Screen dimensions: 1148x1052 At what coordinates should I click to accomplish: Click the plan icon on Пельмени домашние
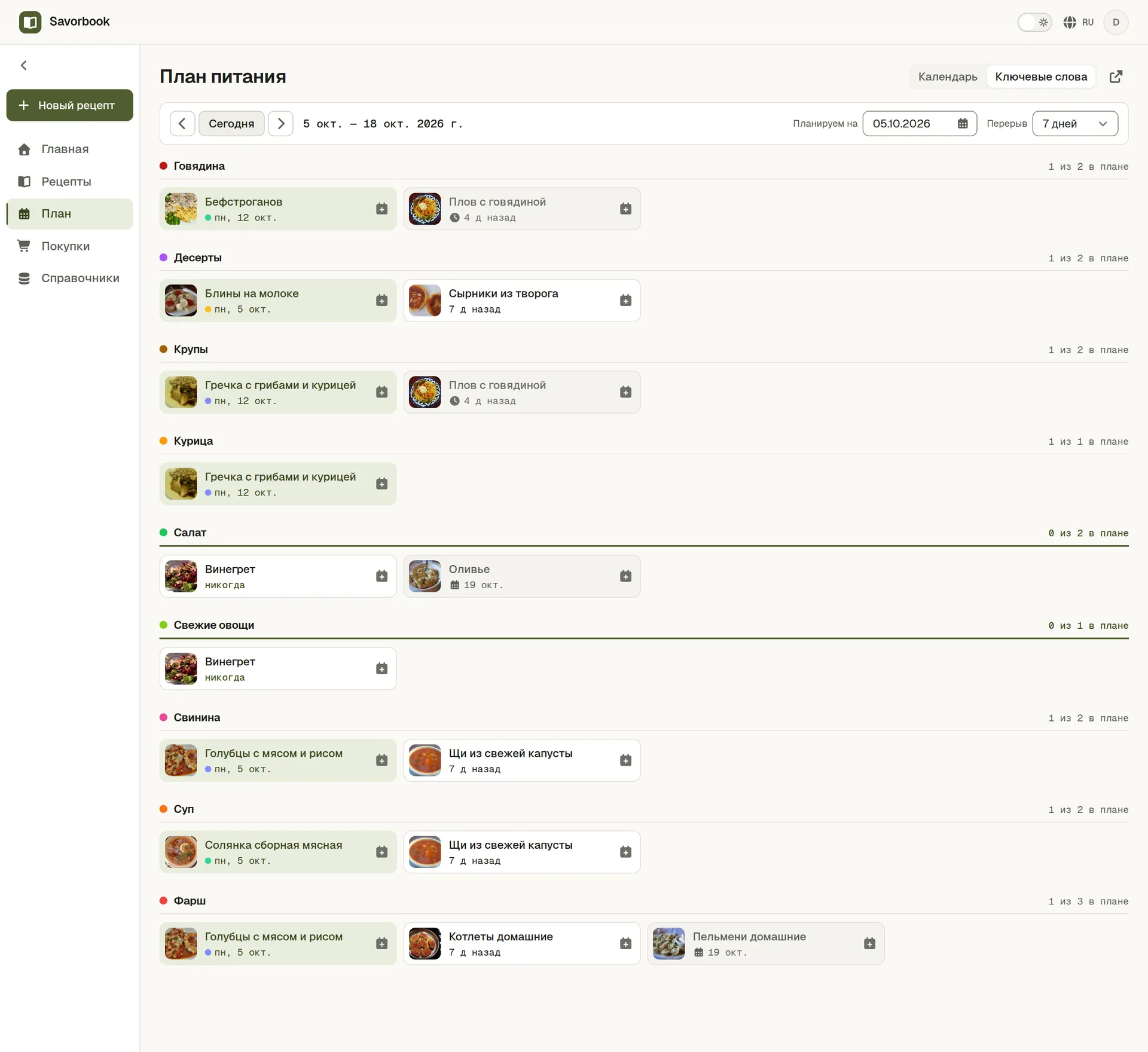[x=869, y=944]
